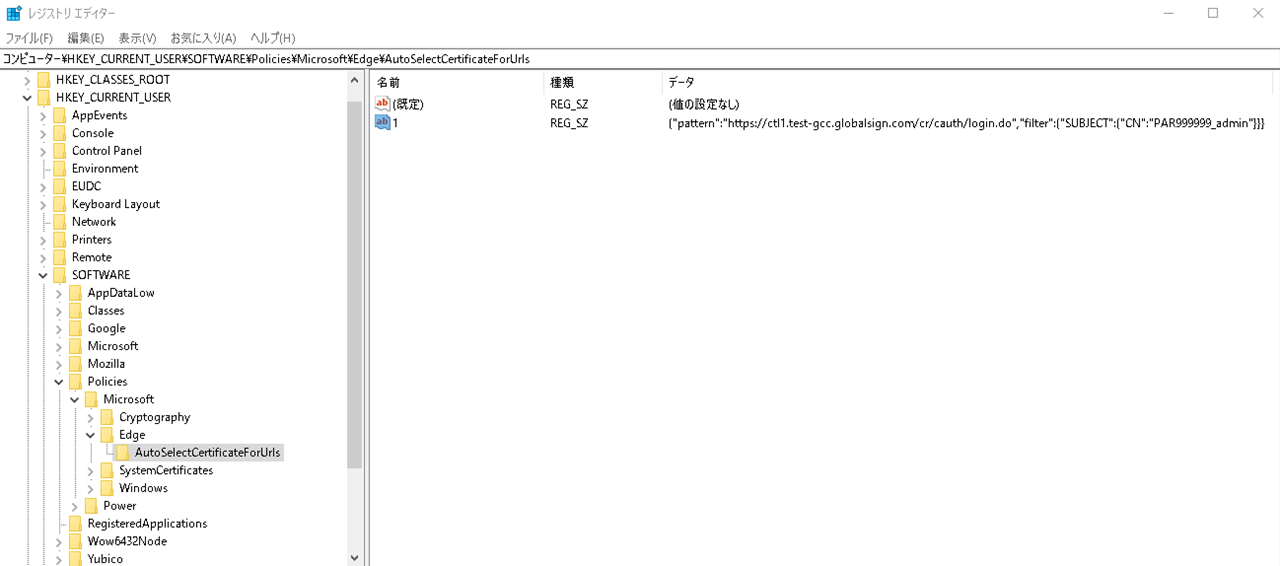
Task: Collapse the Edge key
Action: pyautogui.click(x=91, y=435)
